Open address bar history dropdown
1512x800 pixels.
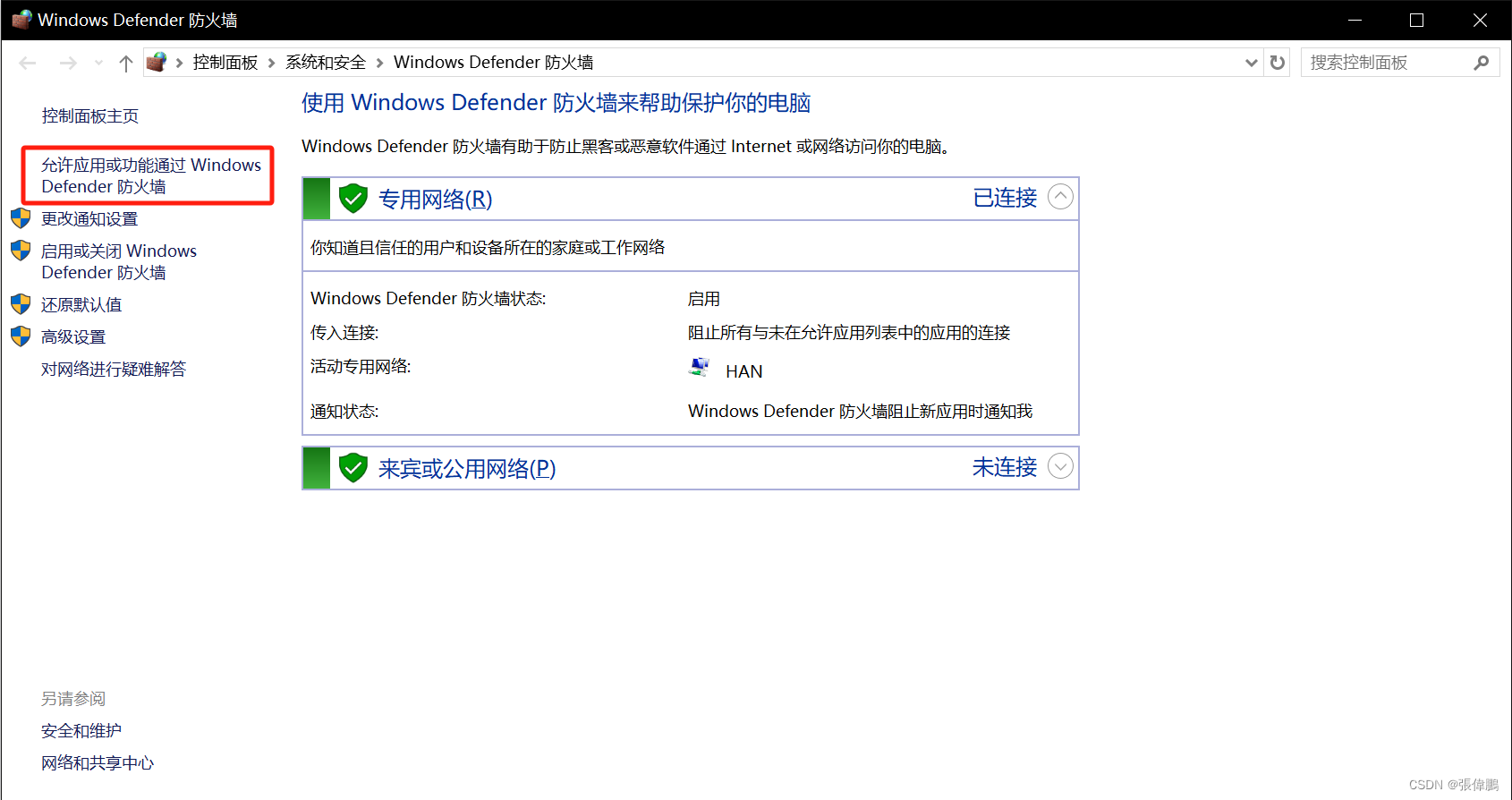tap(1251, 63)
